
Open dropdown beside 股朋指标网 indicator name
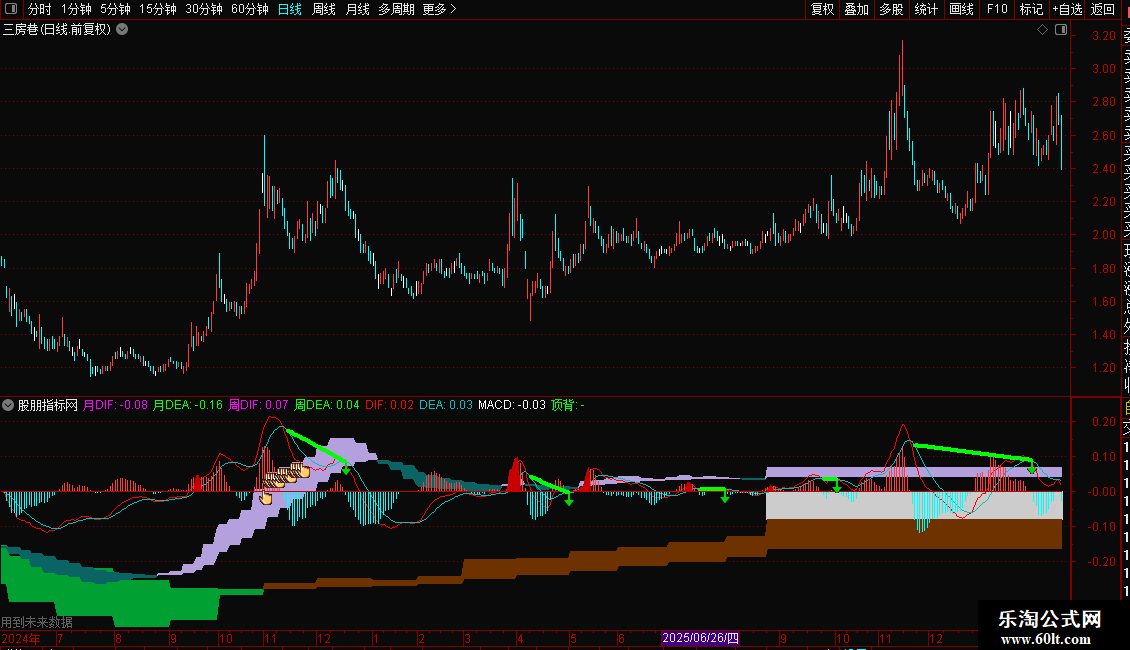tap(8, 405)
